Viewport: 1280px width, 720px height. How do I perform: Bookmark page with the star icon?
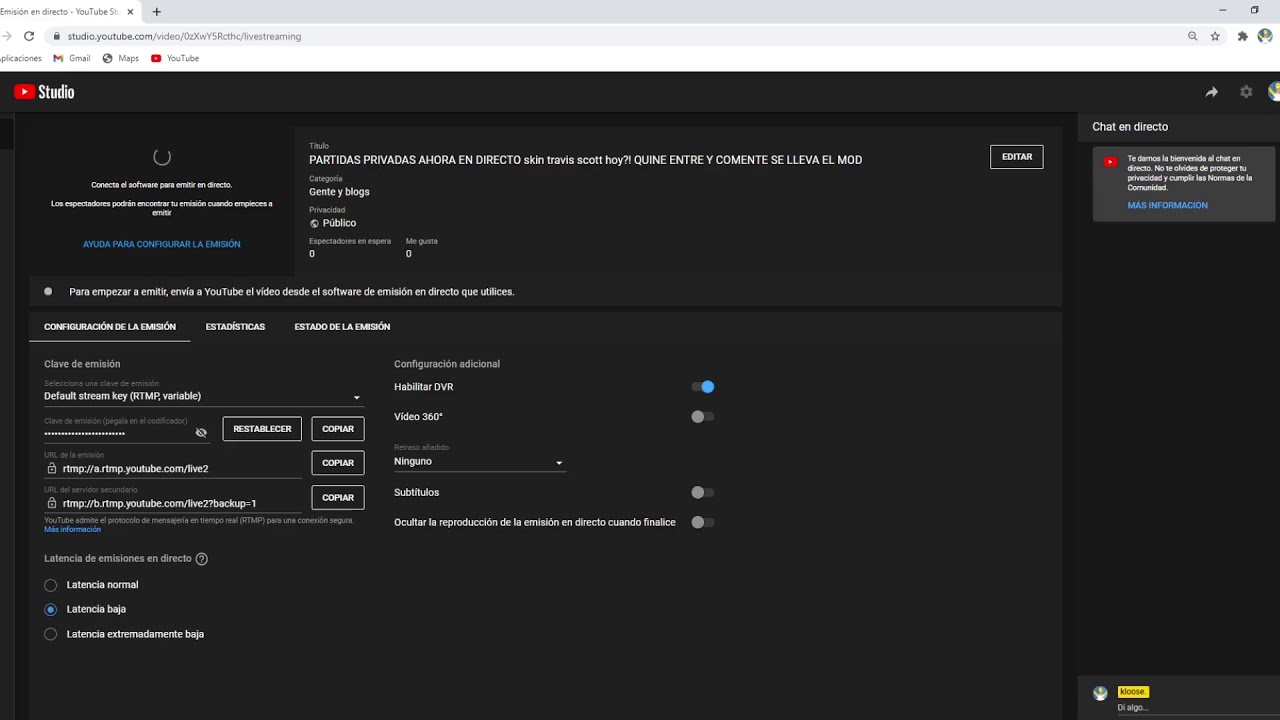(1215, 36)
